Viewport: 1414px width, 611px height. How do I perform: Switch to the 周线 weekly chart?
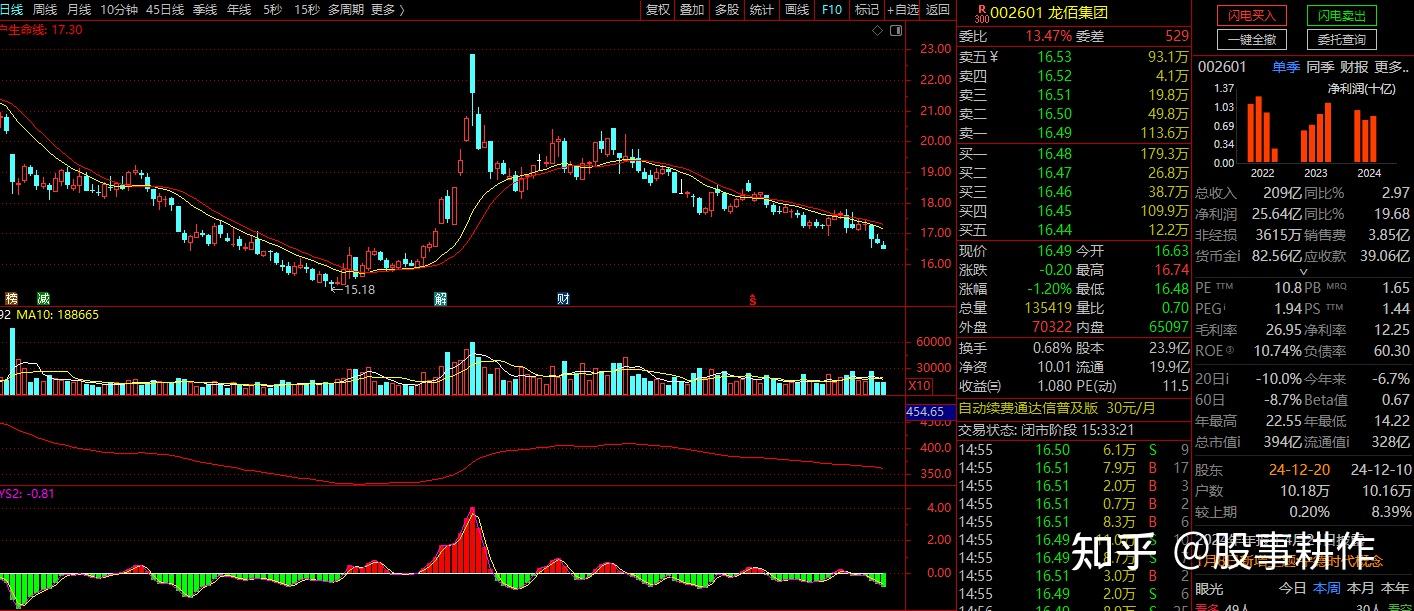tap(45, 10)
